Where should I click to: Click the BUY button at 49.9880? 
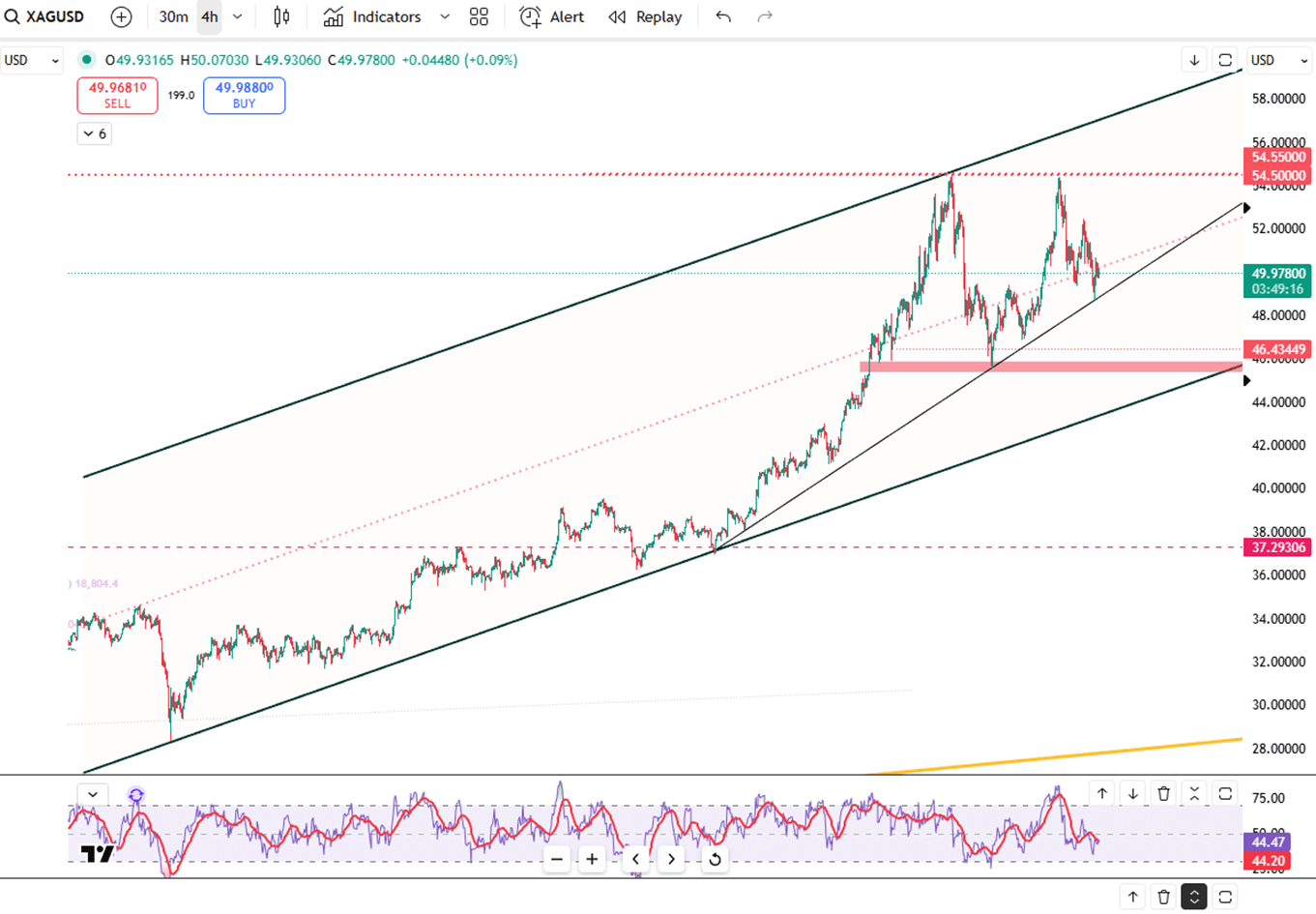click(244, 95)
